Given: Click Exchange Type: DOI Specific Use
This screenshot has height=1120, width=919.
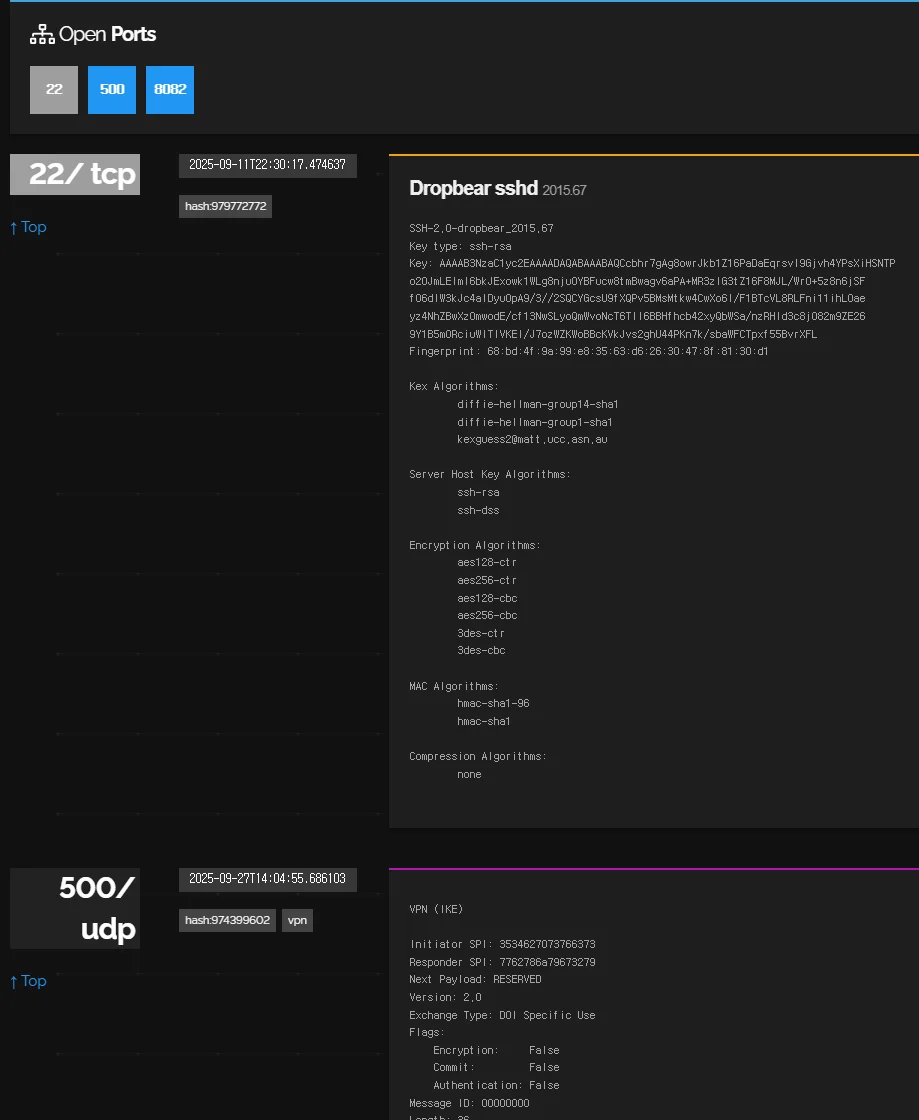Looking at the screenshot, I should (x=502, y=1015).
